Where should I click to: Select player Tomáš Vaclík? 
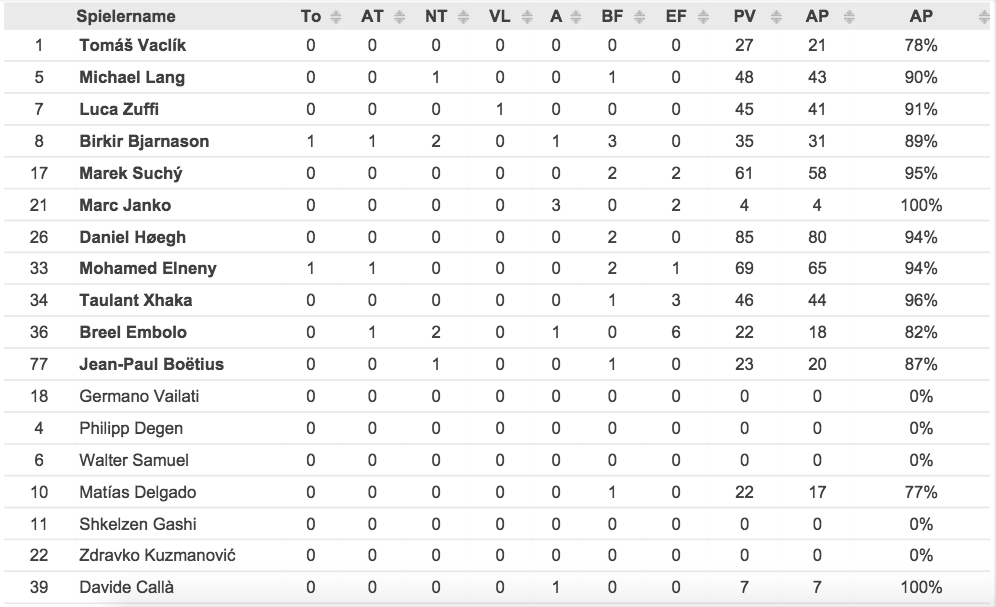(x=133, y=45)
